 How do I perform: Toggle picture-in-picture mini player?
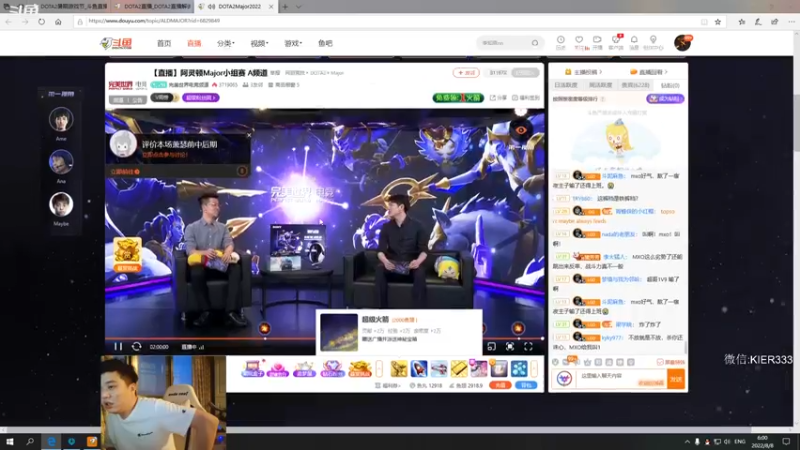pyautogui.click(x=491, y=346)
